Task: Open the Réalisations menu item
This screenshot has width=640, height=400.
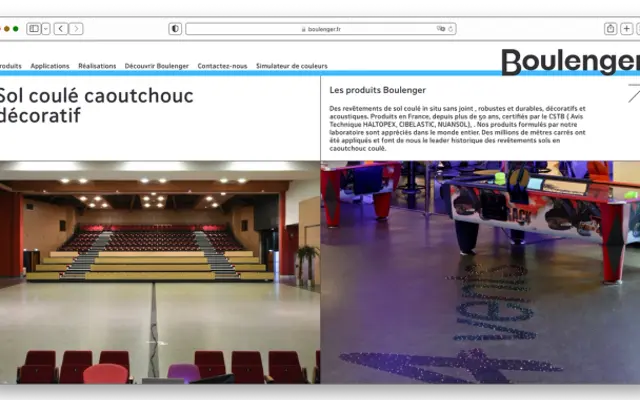Action: coord(97,66)
